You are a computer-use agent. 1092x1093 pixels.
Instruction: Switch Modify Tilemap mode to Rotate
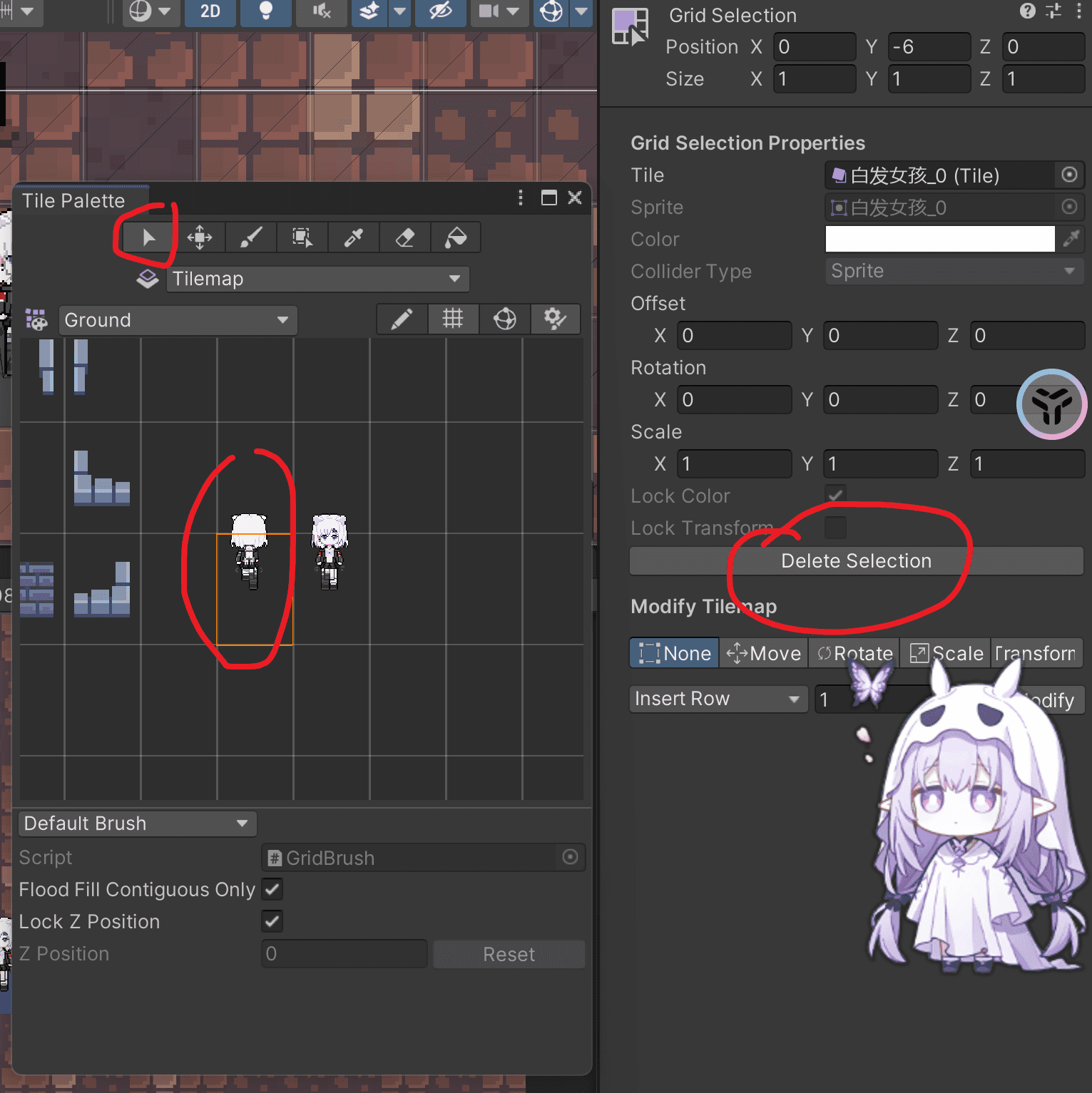pyautogui.click(x=854, y=653)
